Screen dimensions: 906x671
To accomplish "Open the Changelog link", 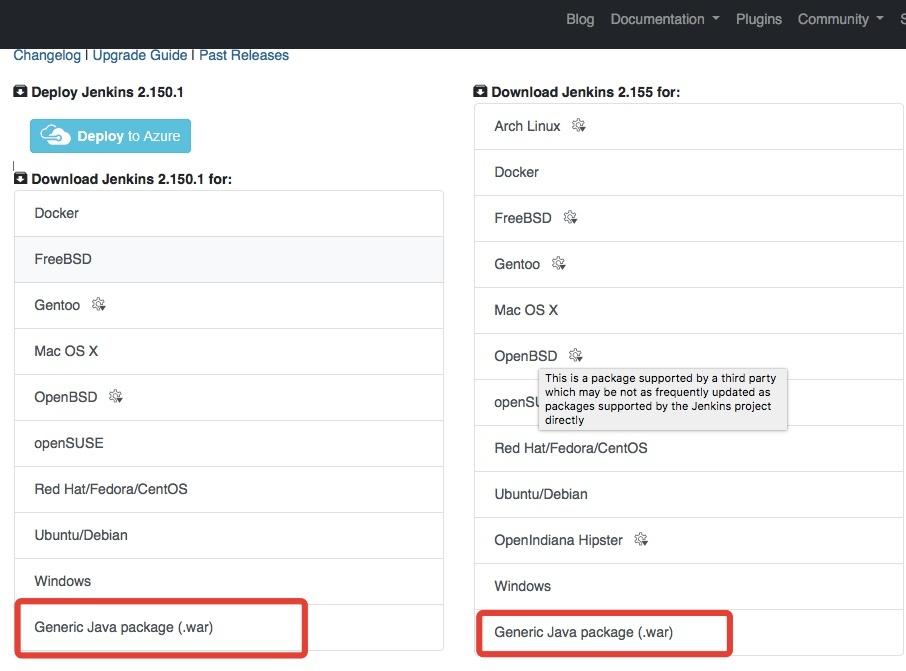I will [47, 55].
